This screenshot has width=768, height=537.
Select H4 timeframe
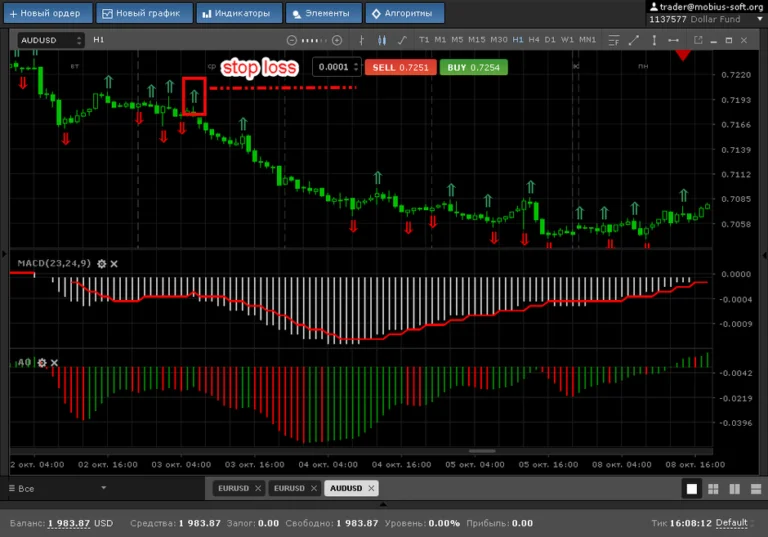coord(534,40)
